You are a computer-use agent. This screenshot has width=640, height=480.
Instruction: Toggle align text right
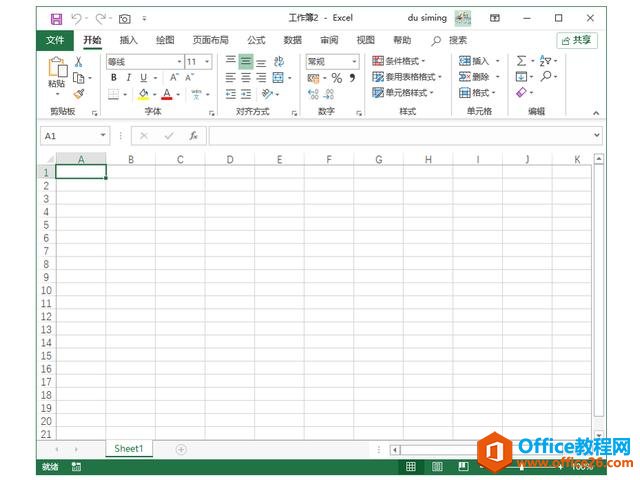click(x=261, y=78)
